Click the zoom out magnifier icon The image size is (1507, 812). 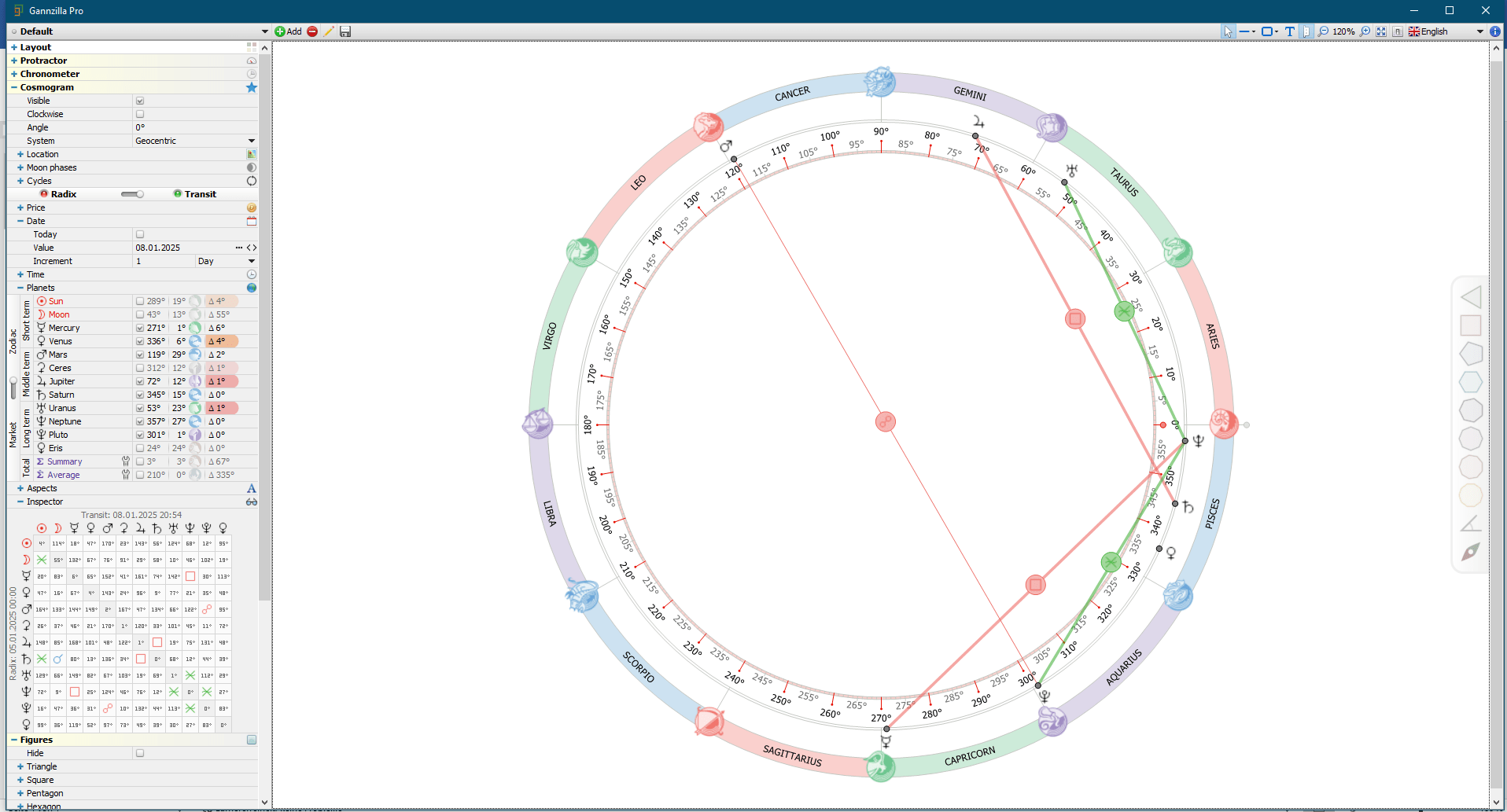pos(1324,31)
